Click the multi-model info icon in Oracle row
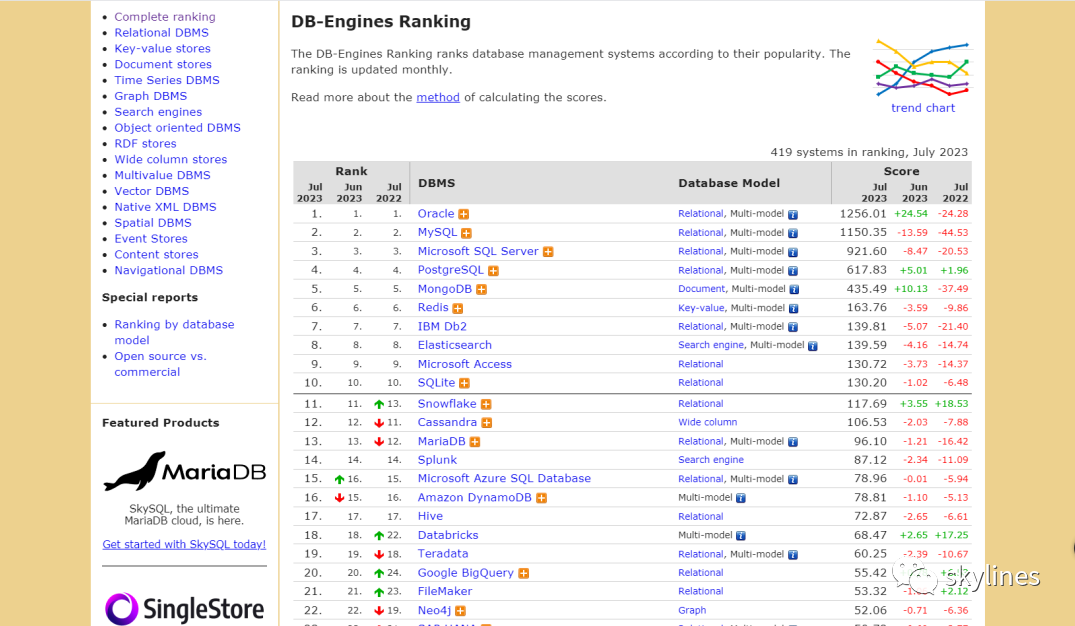1075x626 pixels. (x=793, y=215)
